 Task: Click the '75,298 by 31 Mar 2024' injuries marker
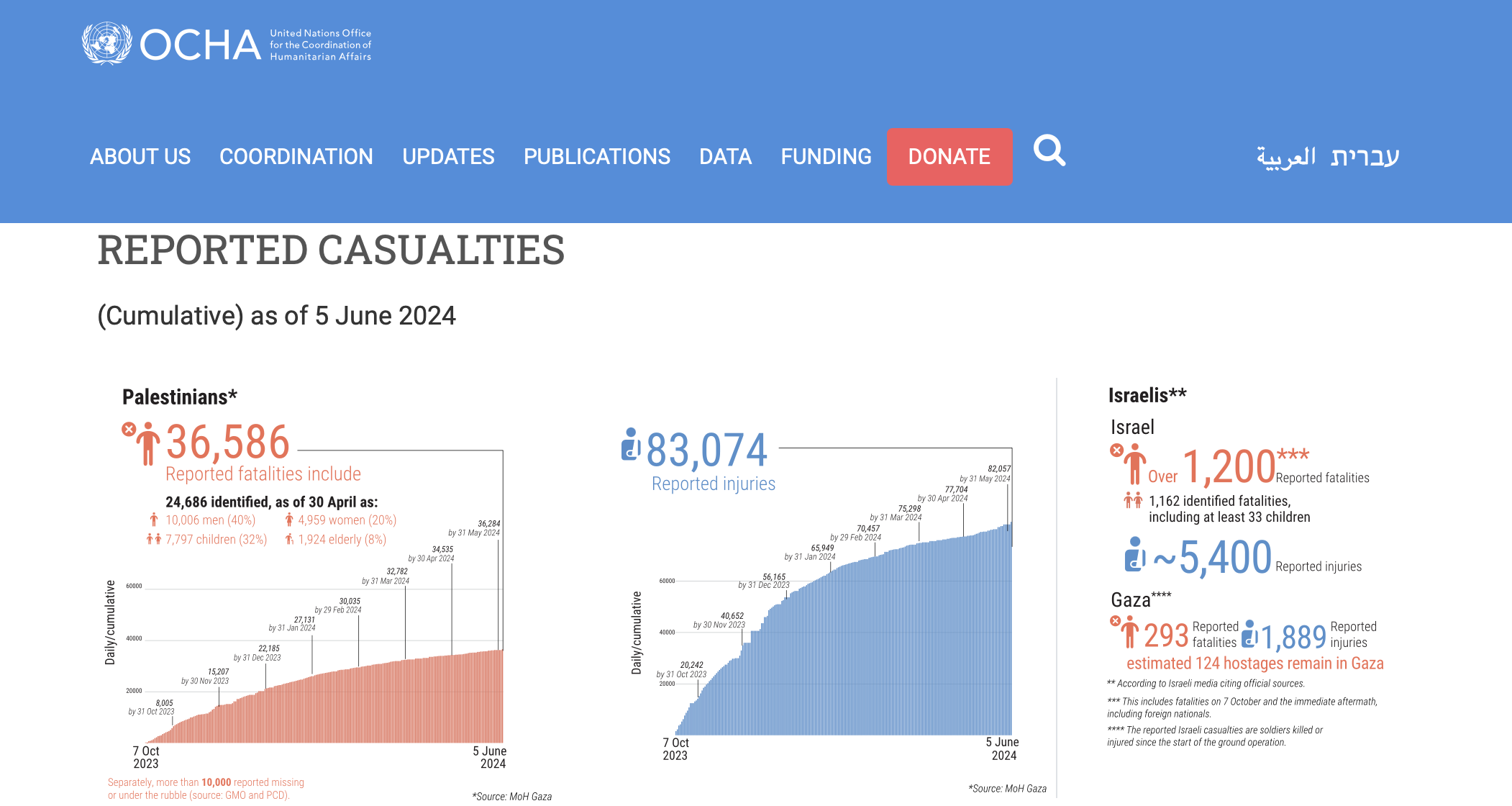click(x=896, y=512)
